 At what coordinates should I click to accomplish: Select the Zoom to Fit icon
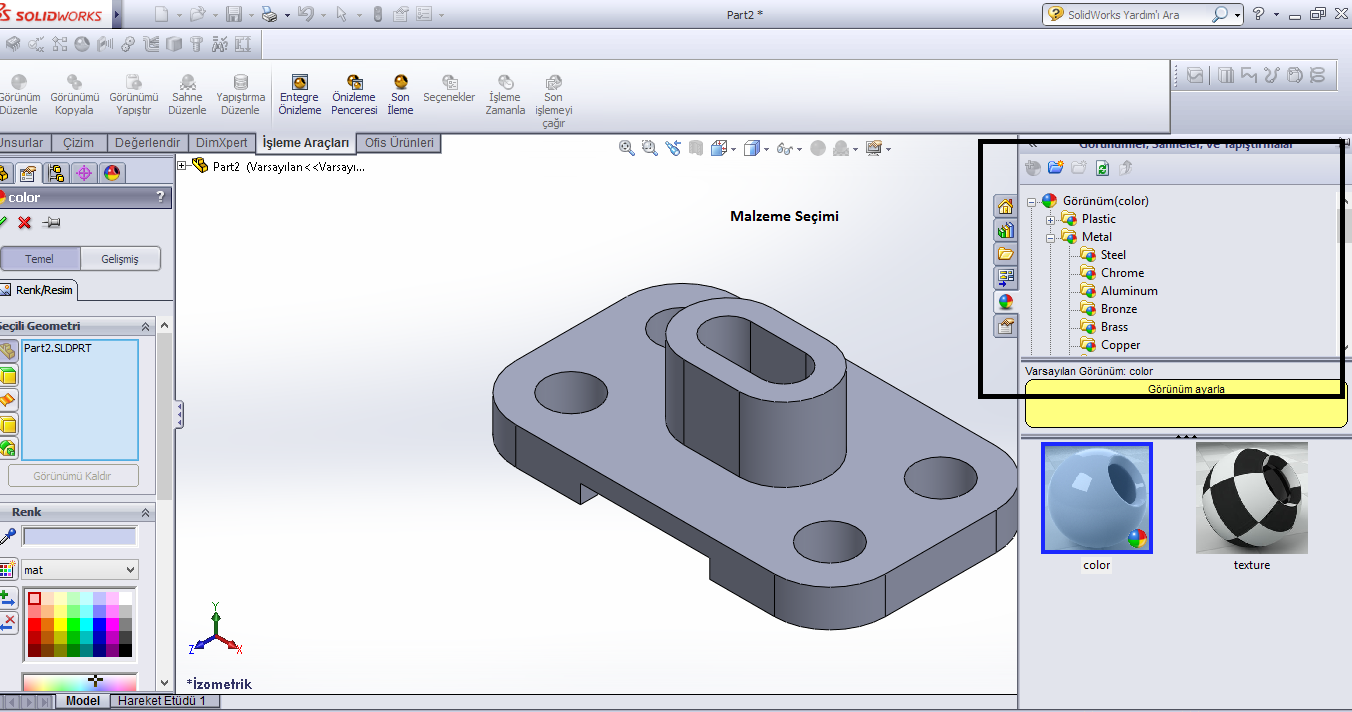626,147
